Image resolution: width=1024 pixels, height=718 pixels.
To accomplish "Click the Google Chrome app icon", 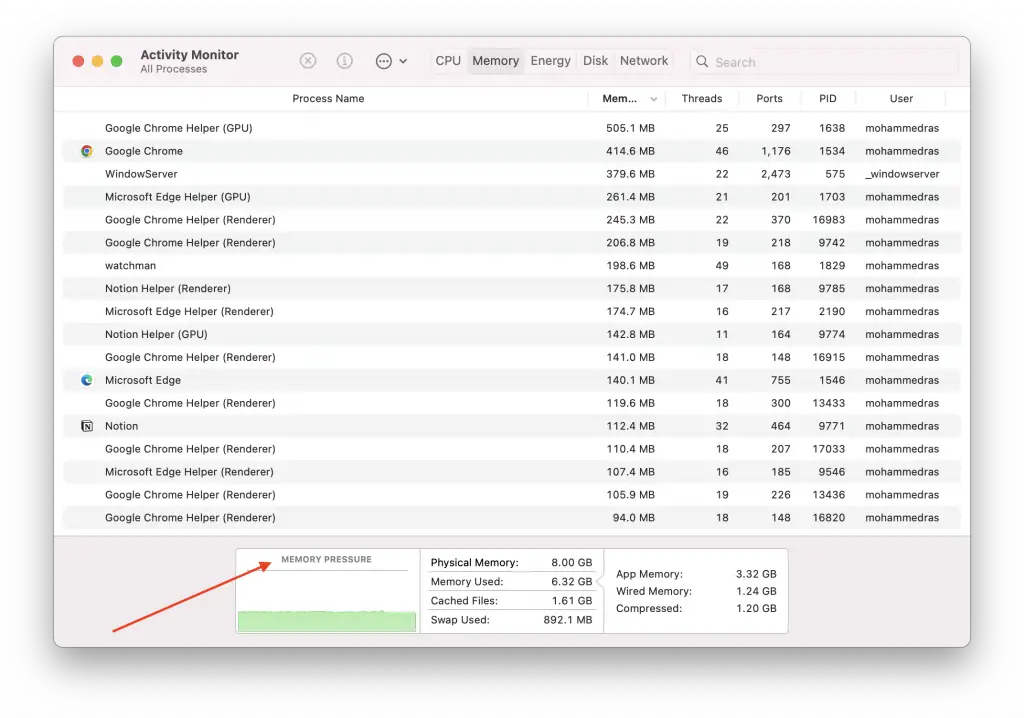I will [87, 151].
